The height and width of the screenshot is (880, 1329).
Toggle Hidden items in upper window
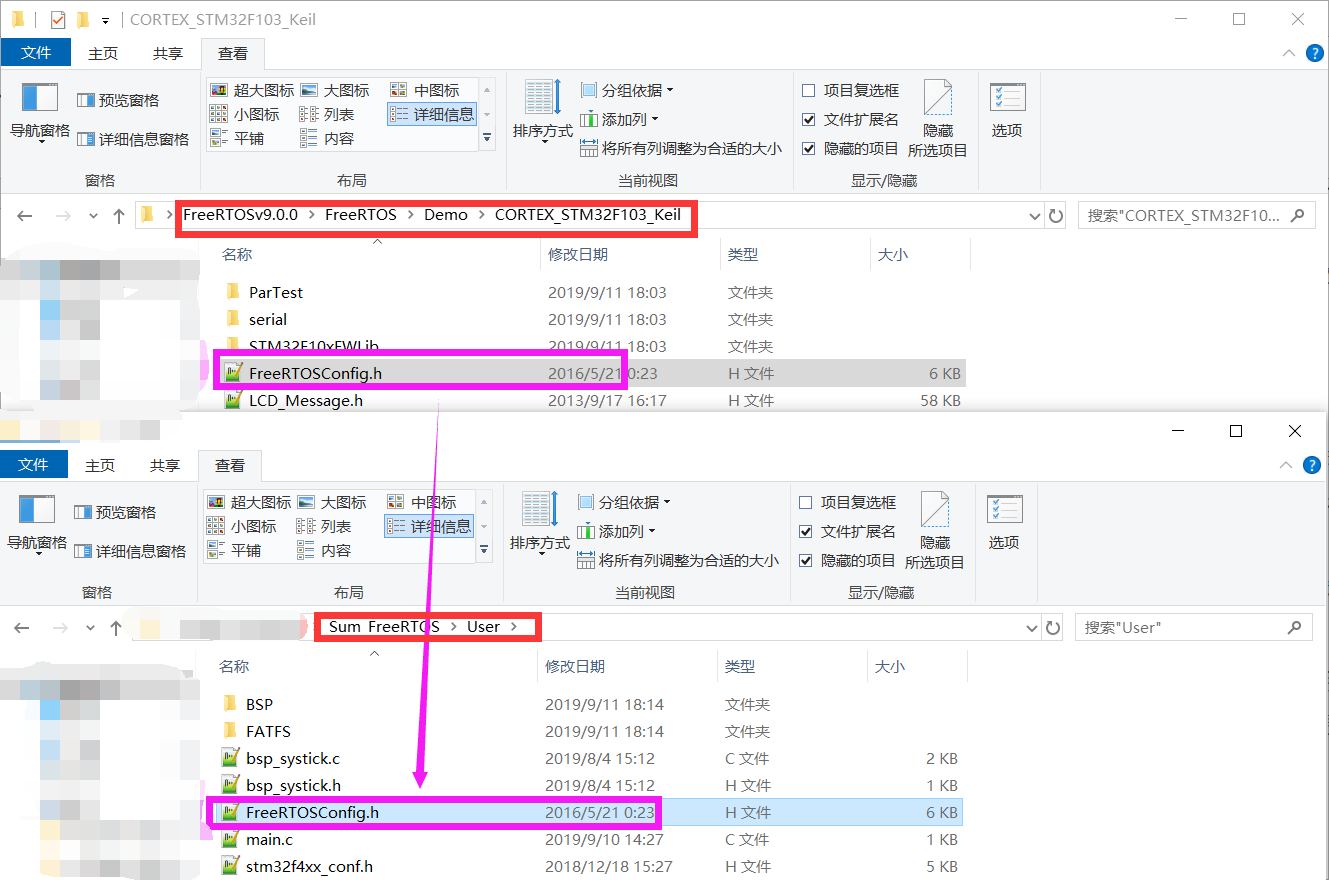point(850,148)
